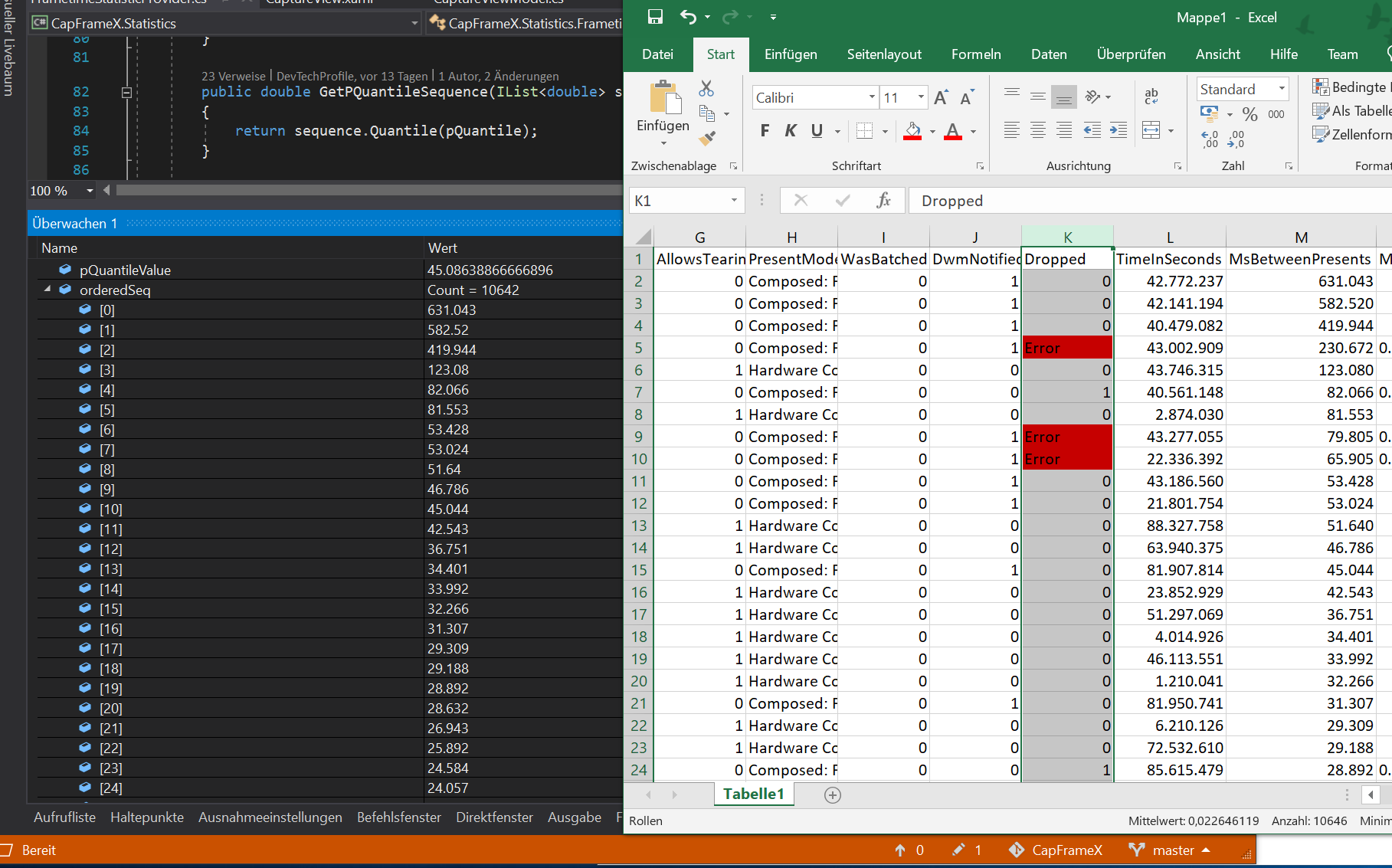Image resolution: width=1392 pixels, height=868 pixels.
Task: Apply cell borders icon
Action: [x=864, y=131]
